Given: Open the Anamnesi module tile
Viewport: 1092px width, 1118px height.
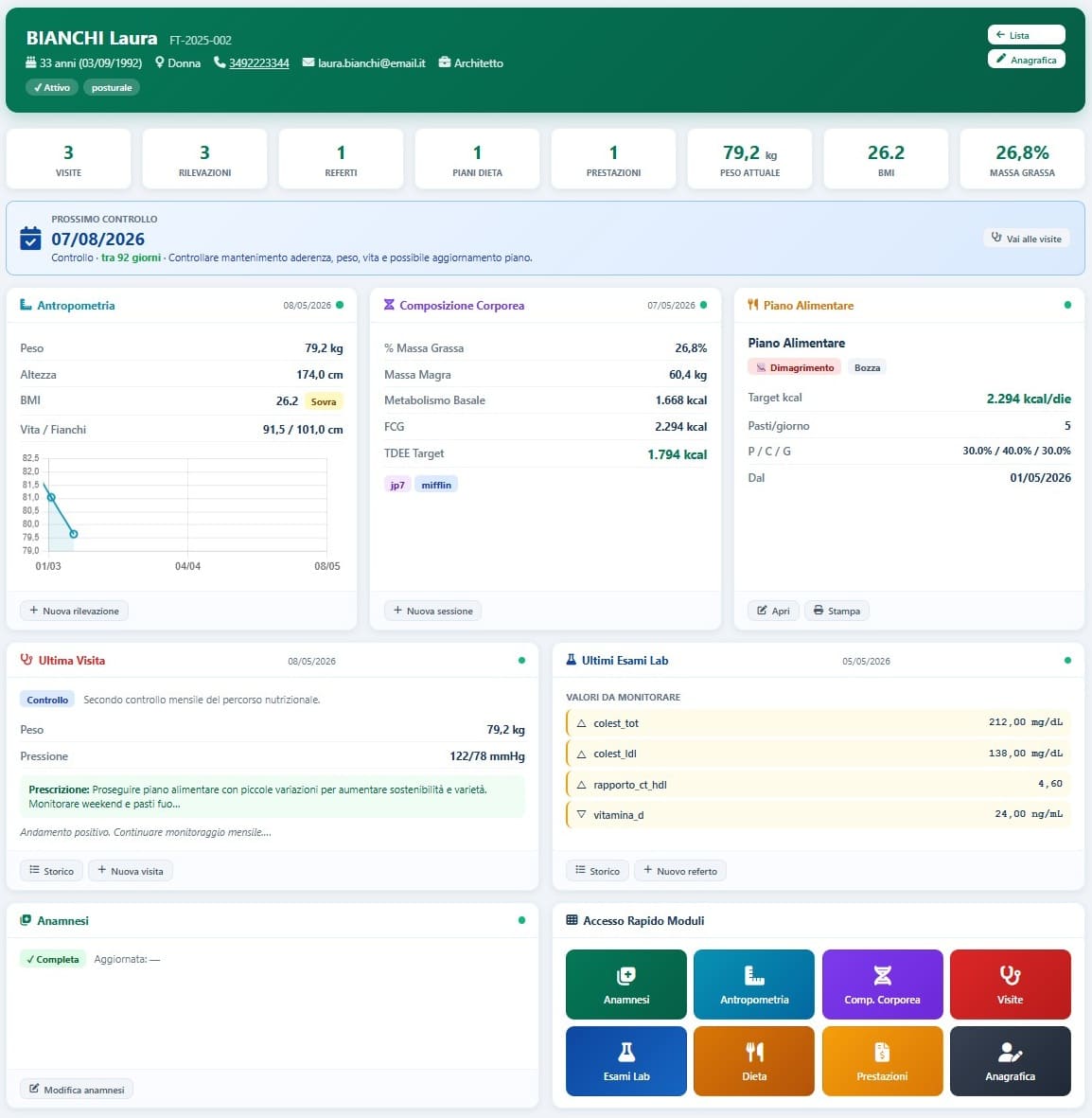Looking at the screenshot, I should (625, 984).
